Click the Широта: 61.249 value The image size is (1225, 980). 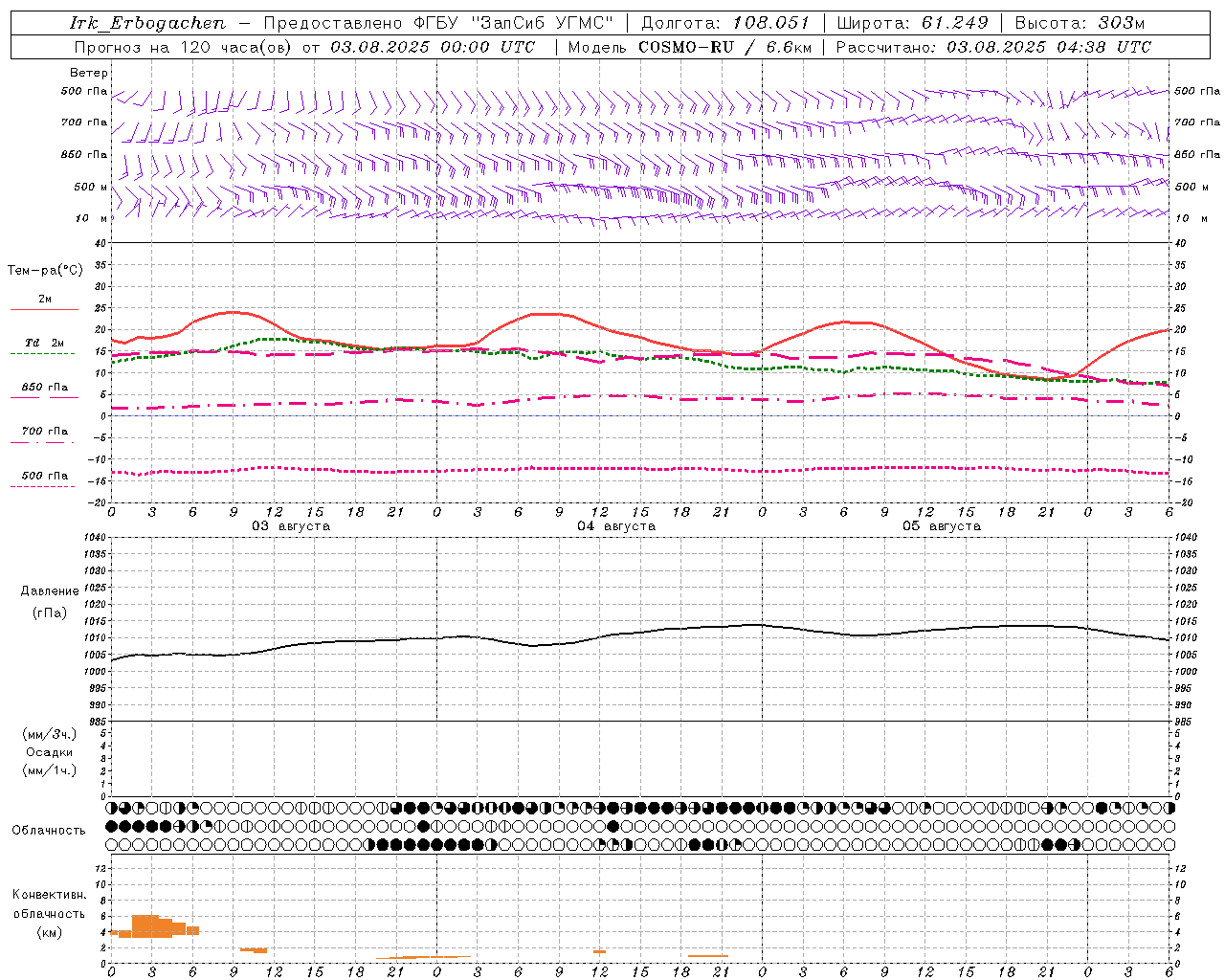pos(912,23)
